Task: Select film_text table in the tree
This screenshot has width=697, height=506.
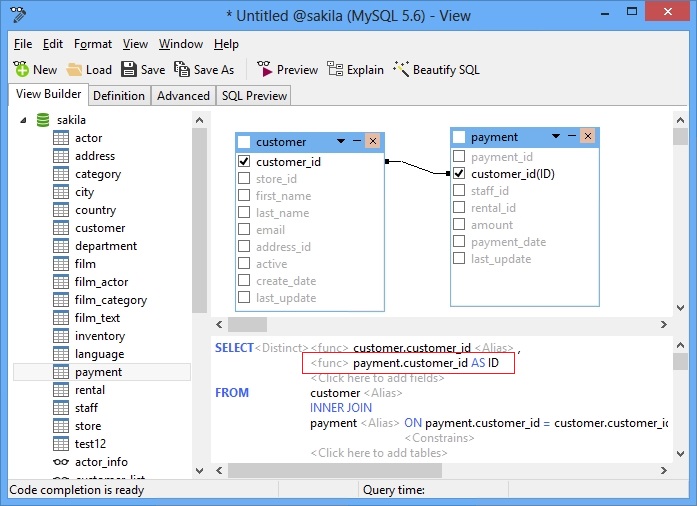Action: pos(97,318)
